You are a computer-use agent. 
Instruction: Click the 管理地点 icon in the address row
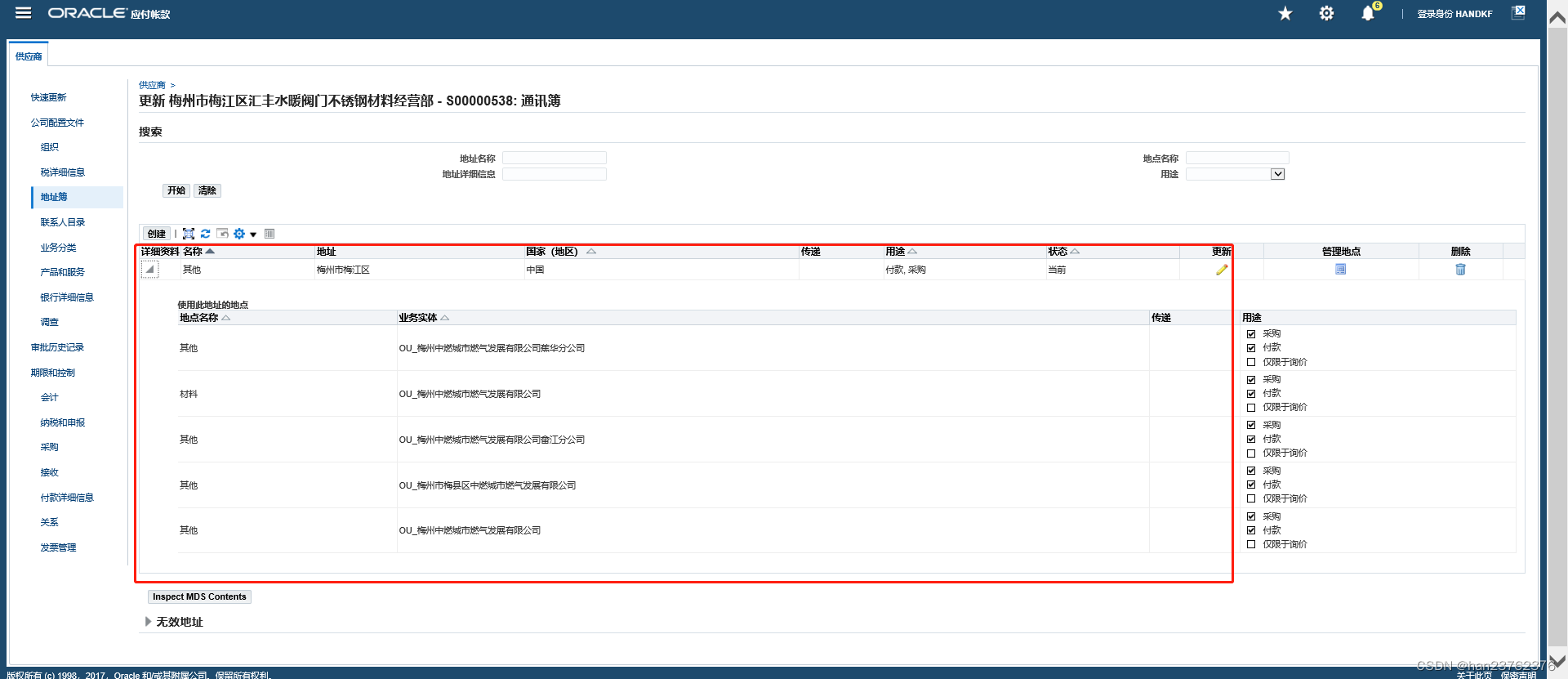pos(1340,269)
